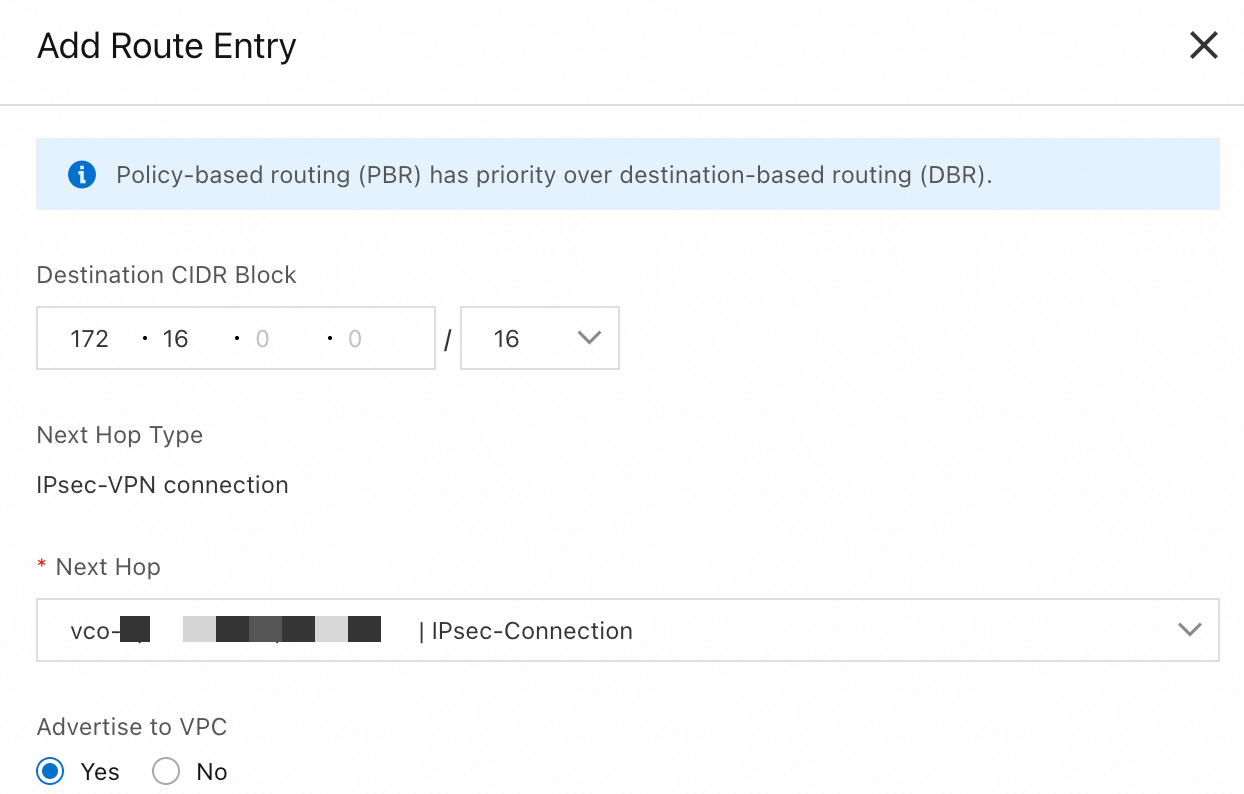Click the first octet field showing 172
This screenshot has height=794, width=1244.
90,339
